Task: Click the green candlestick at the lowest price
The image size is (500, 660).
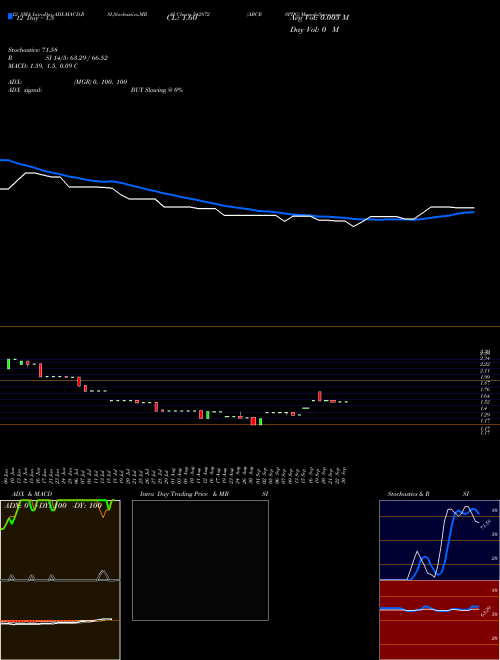Action: (x=261, y=422)
